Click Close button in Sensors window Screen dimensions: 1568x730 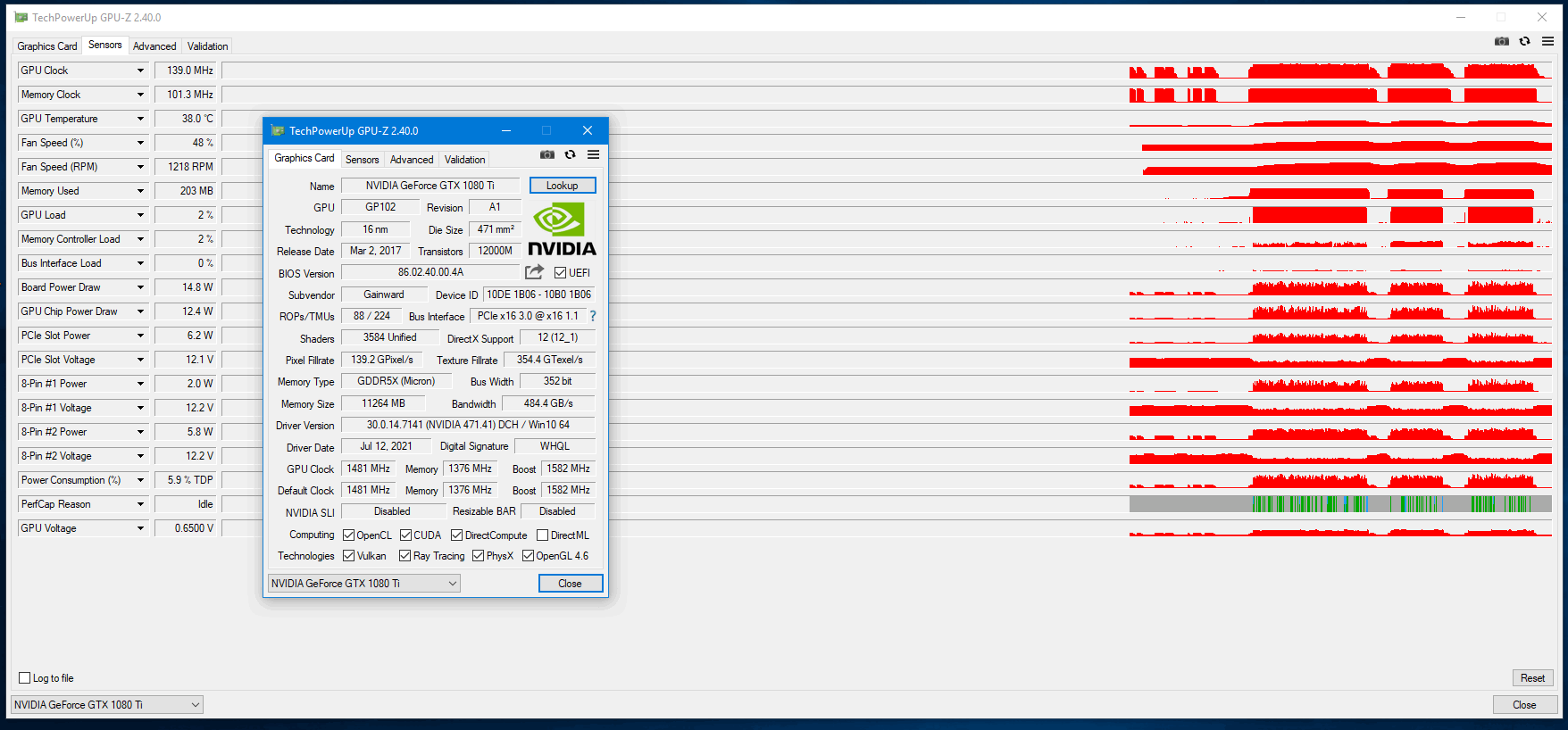coord(1524,705)
